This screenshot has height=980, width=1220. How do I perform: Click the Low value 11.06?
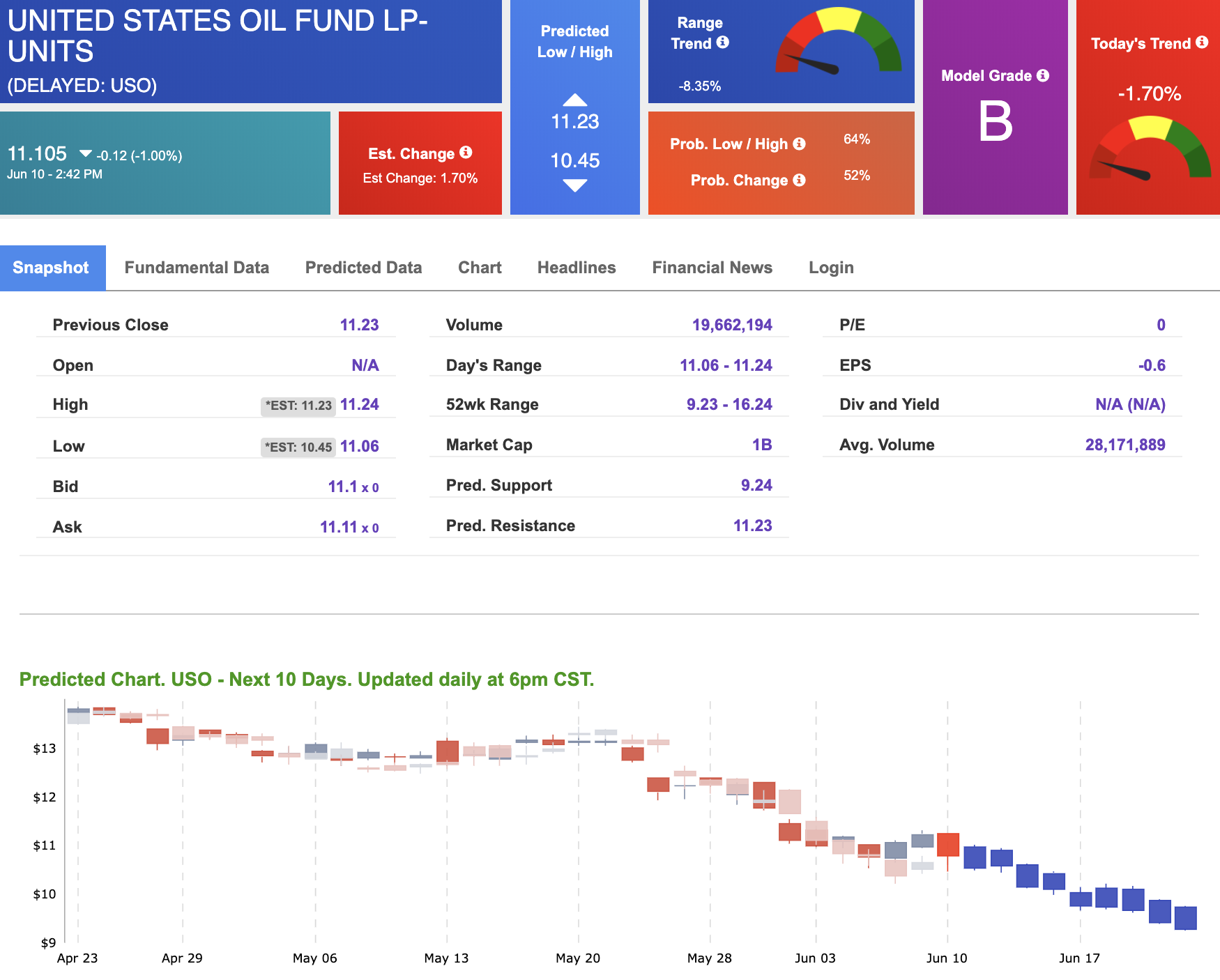click(x=360, y=446)
